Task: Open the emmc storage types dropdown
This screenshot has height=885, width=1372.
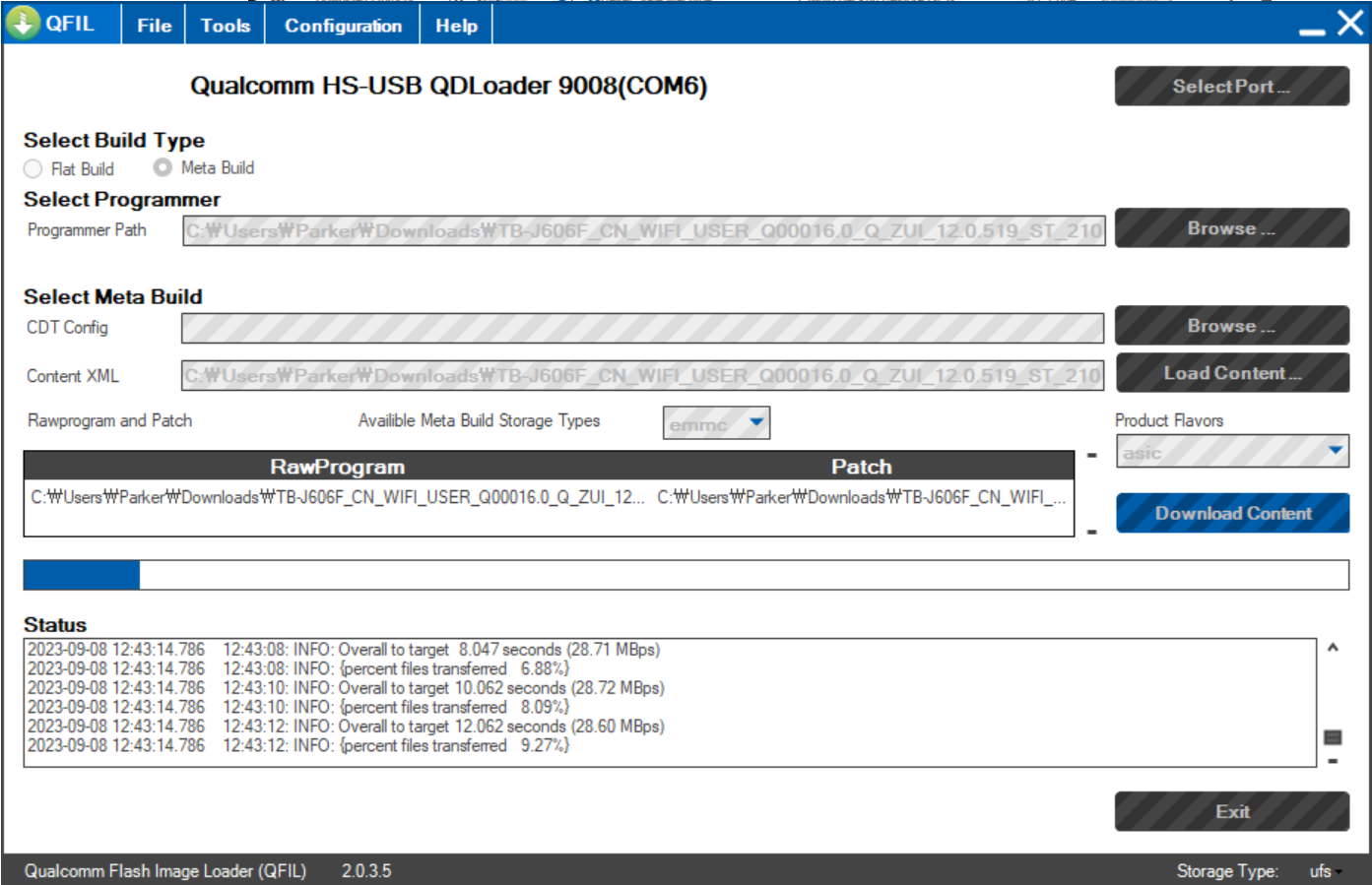Action: pos(716,423)
